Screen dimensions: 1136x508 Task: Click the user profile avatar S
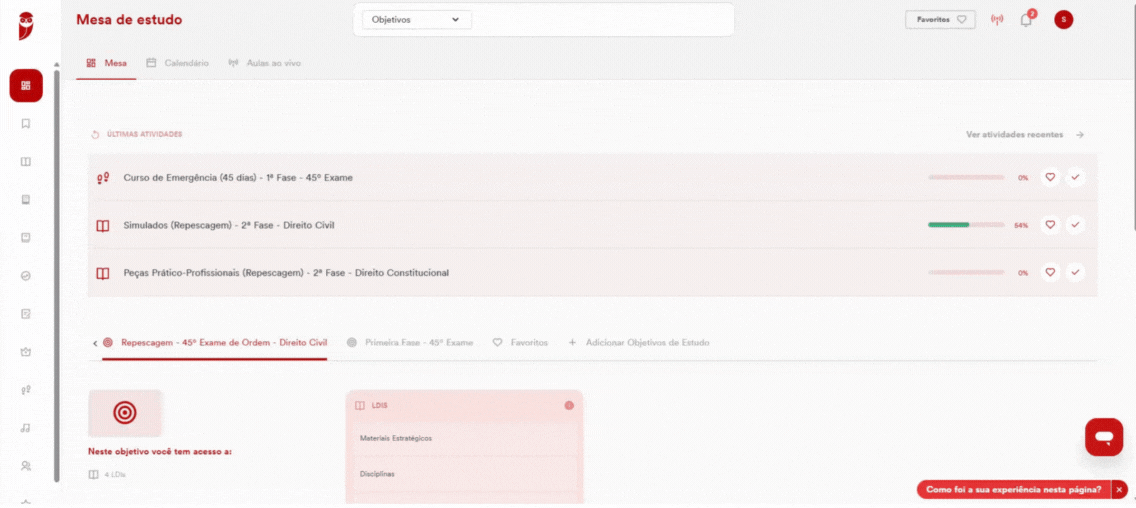[1064, 20]
